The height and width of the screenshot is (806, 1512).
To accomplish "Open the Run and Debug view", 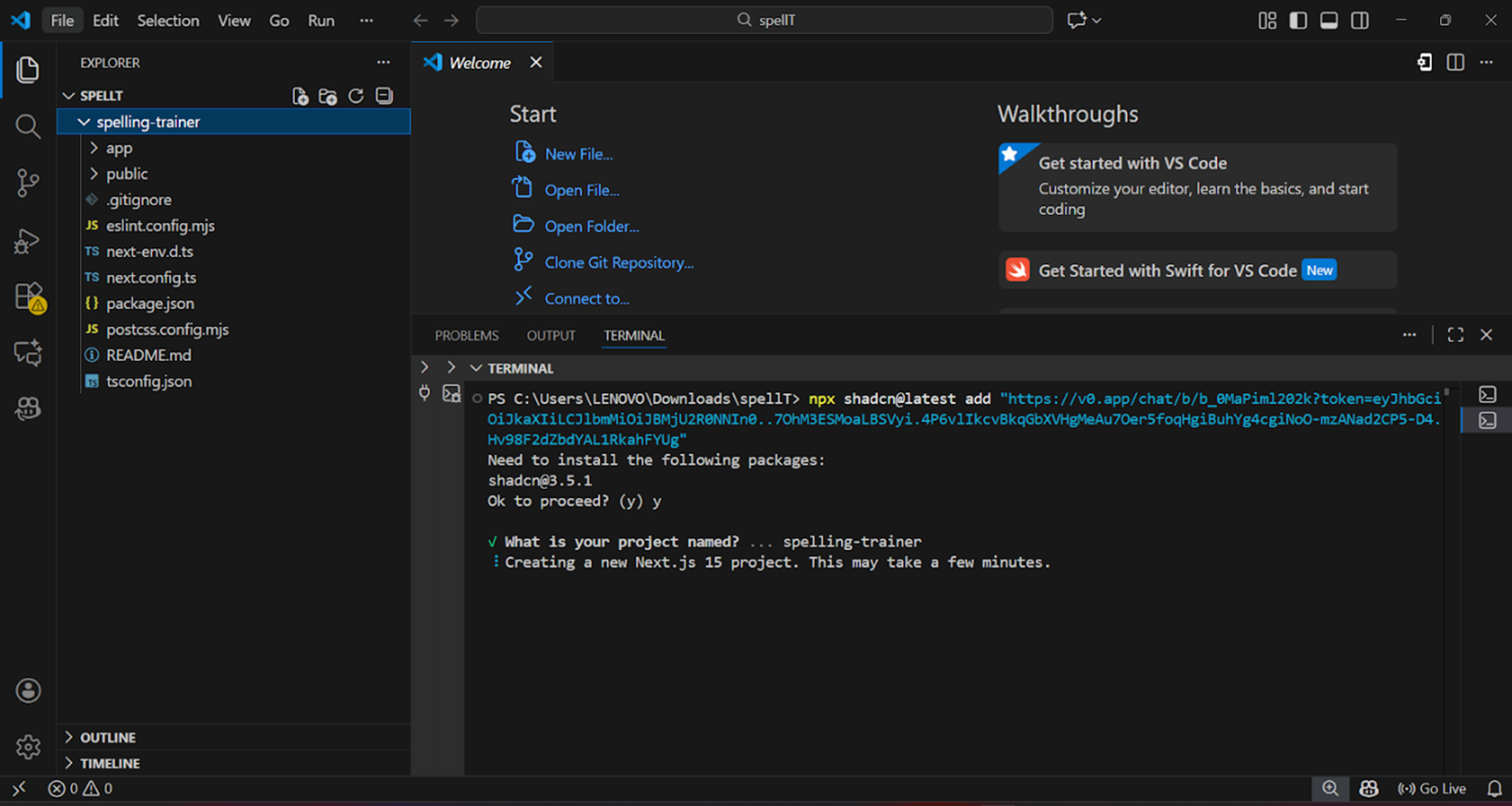I will (27, 241).
